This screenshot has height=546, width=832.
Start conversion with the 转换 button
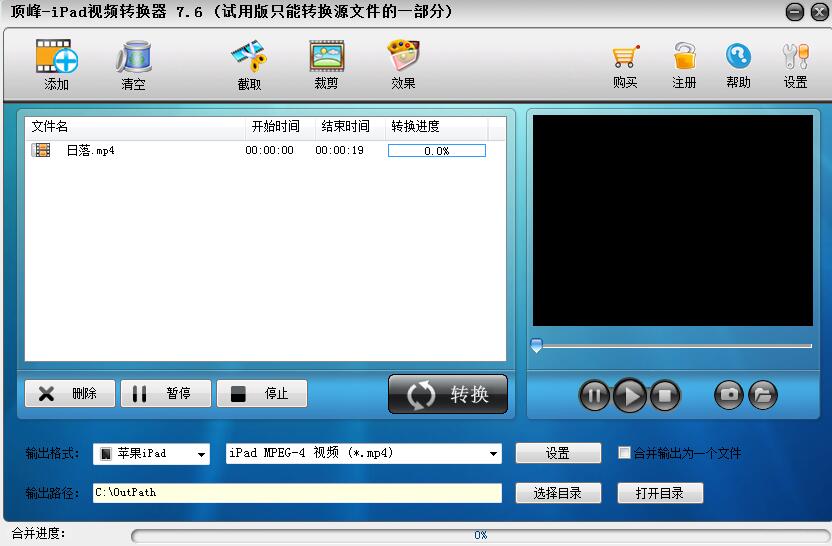(x=448, y=394)
